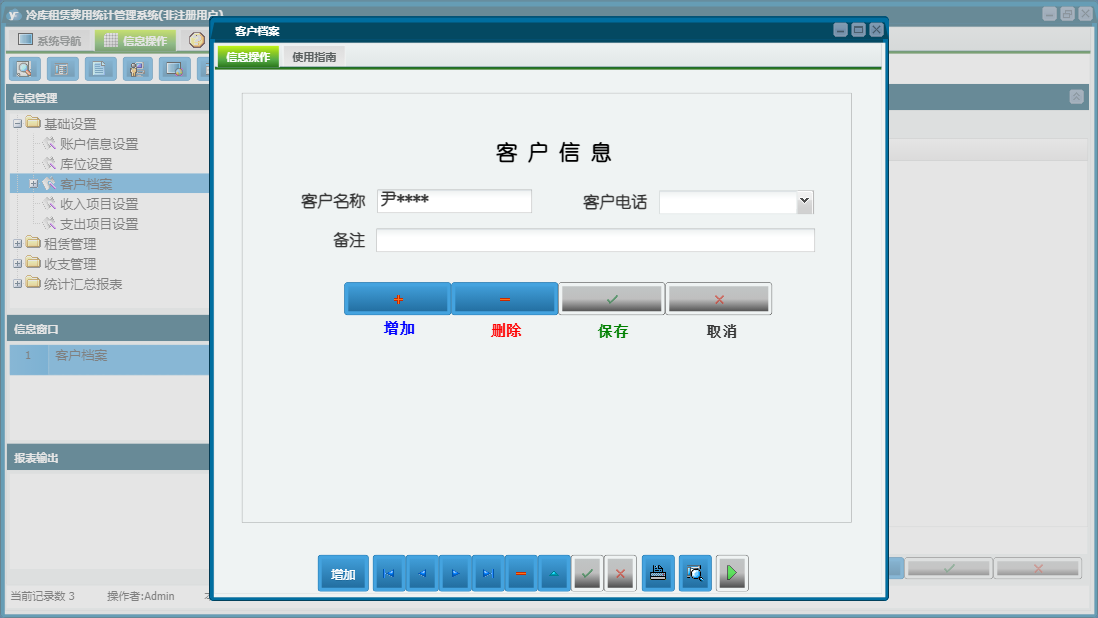Click the magnifier search icon in main toolbar
The width and height of the screenshot is (1098, 618).
coord(25,69)
